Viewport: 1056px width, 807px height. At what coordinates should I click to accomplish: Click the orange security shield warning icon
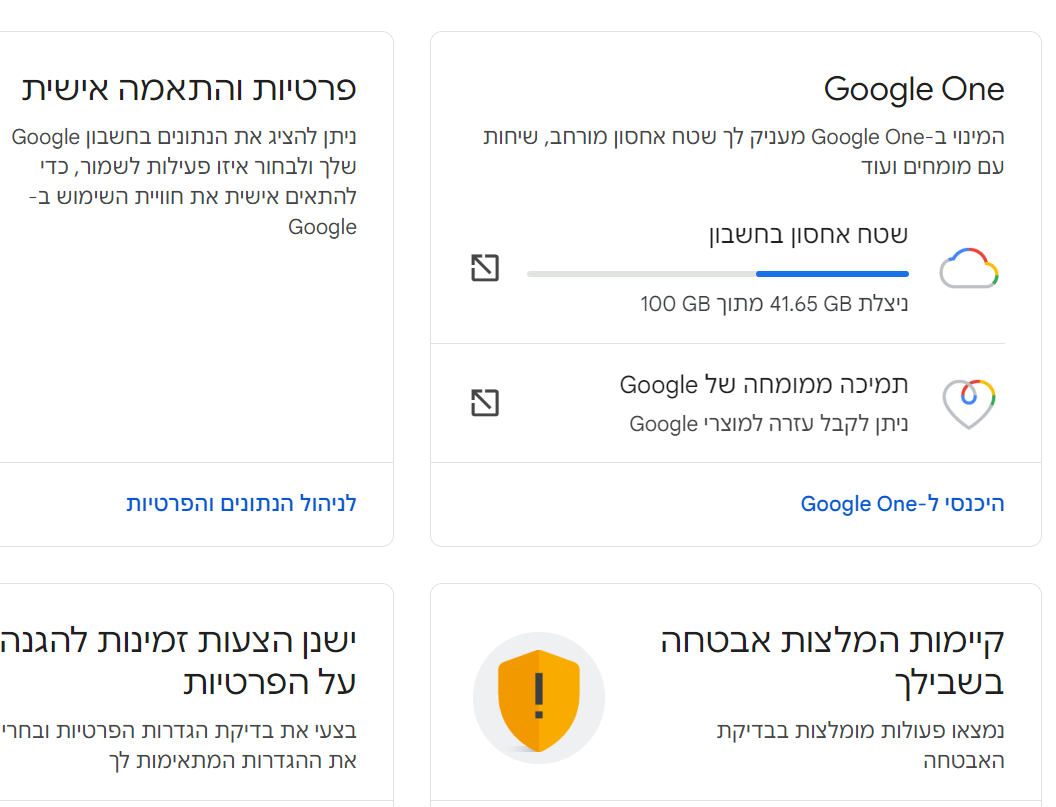tap(539, 698)
